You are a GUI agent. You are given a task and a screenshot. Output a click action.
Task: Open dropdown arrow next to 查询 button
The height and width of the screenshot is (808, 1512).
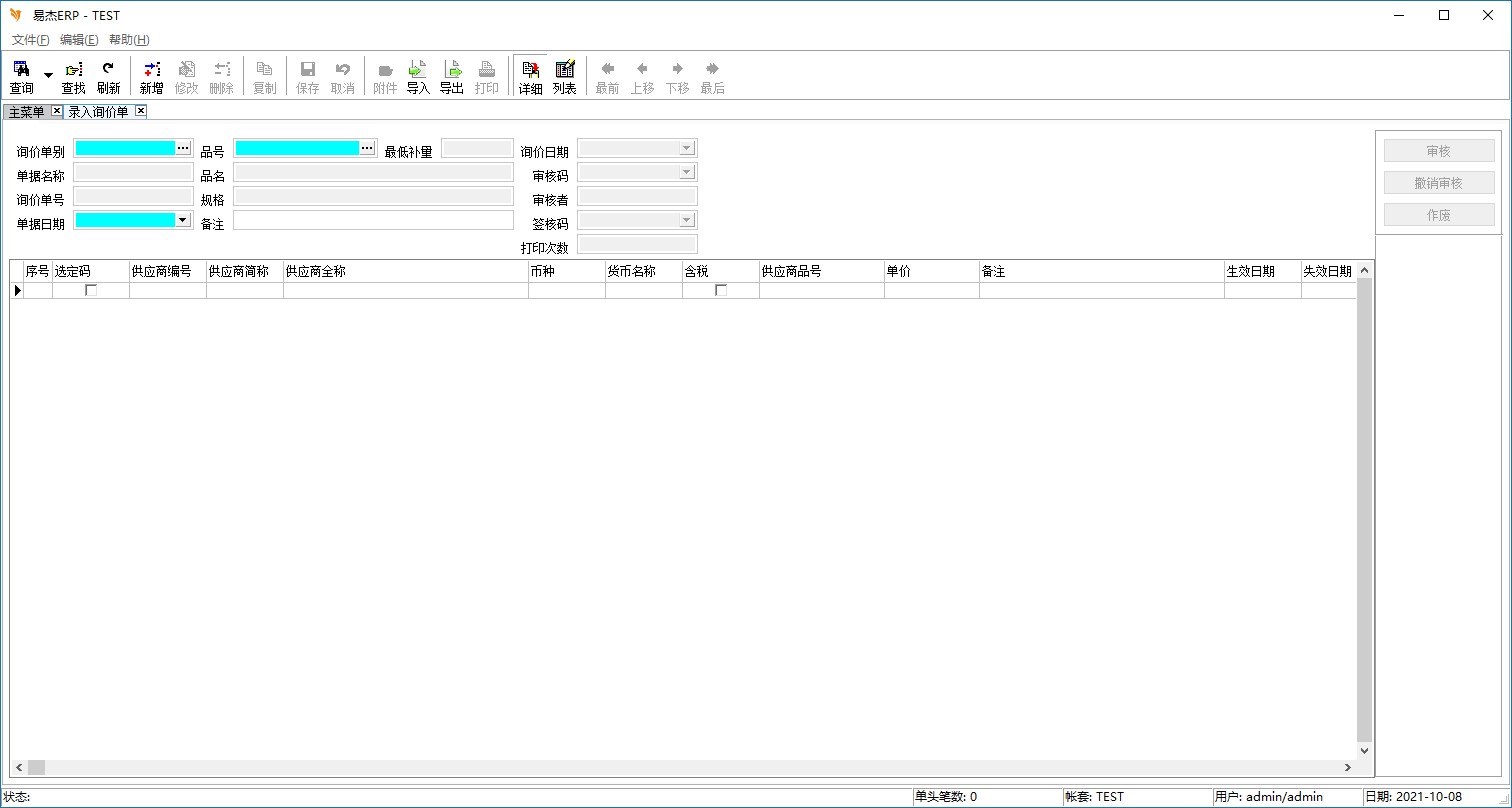point(48,76)
